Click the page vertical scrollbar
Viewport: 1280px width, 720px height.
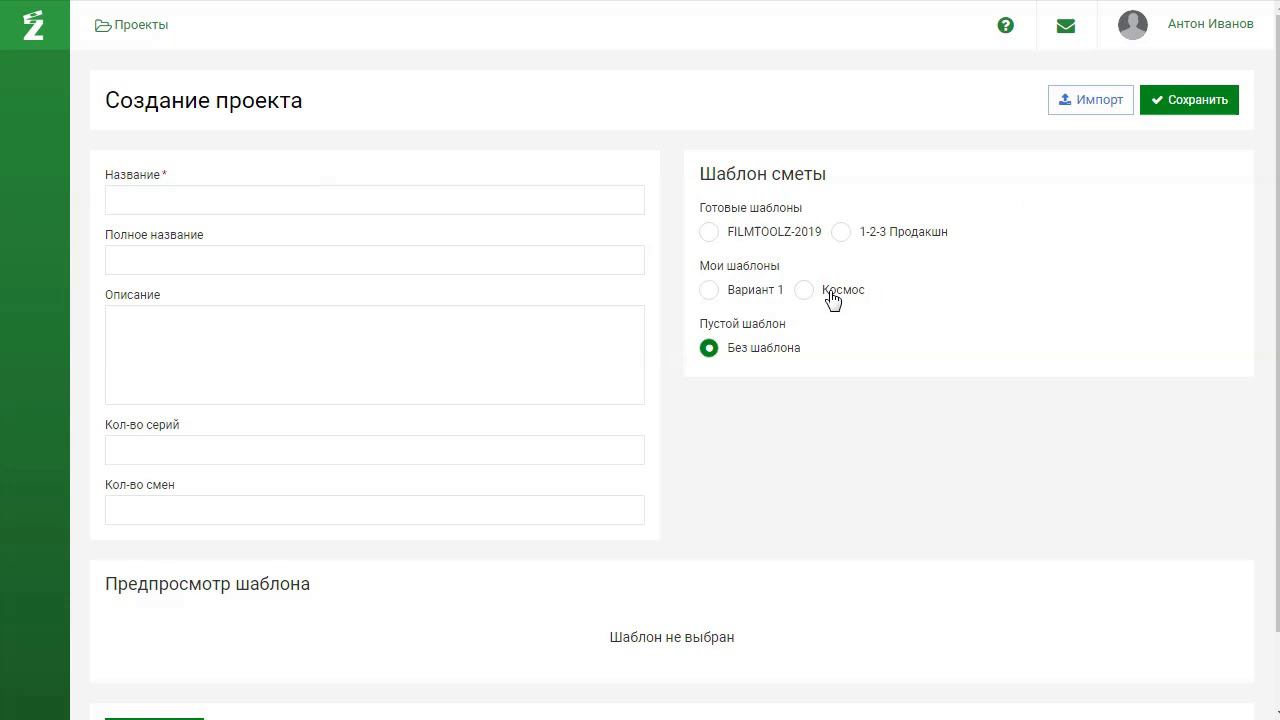point(1276,320)
